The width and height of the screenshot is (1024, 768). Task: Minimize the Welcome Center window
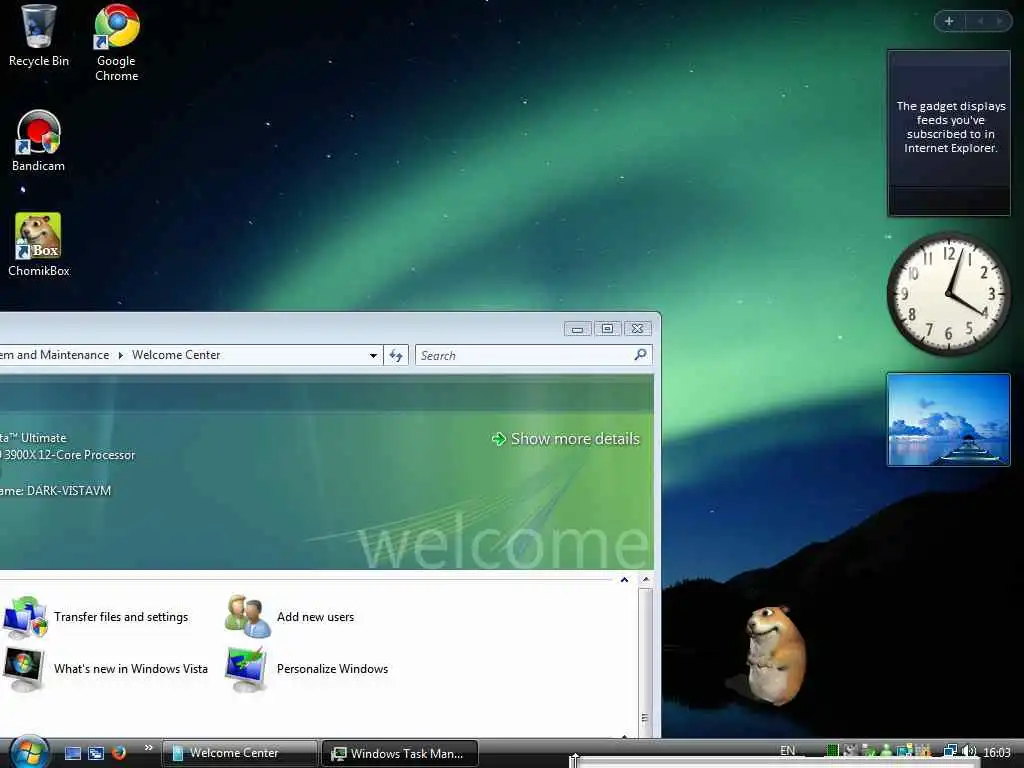577,328
